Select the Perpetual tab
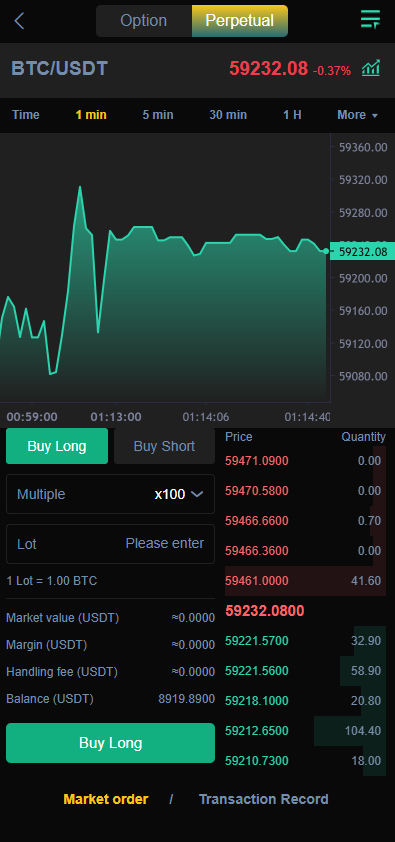Image resolution: width=395 pixels, height=842 pixels. (240, 21)
